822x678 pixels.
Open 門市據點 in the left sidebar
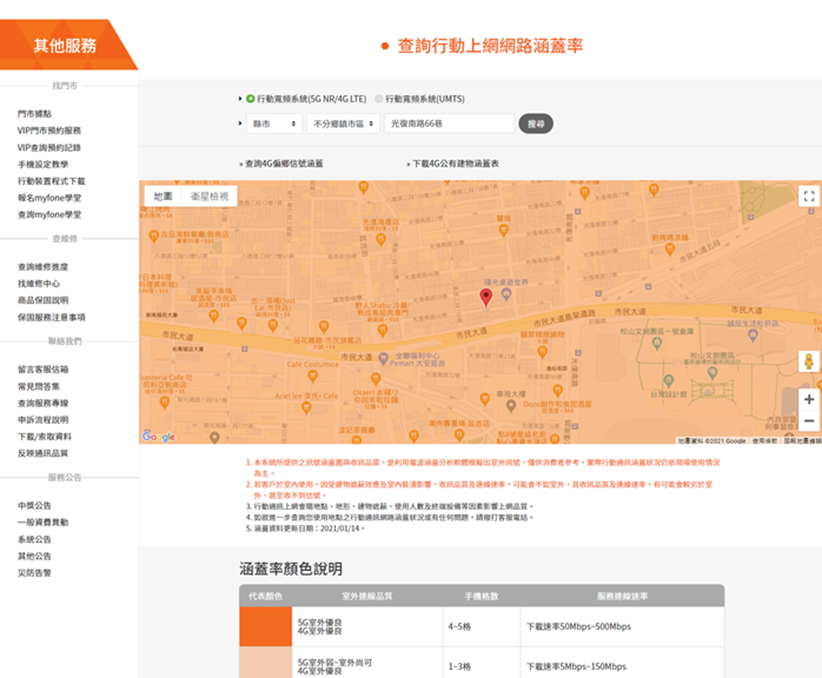(34, 114)
